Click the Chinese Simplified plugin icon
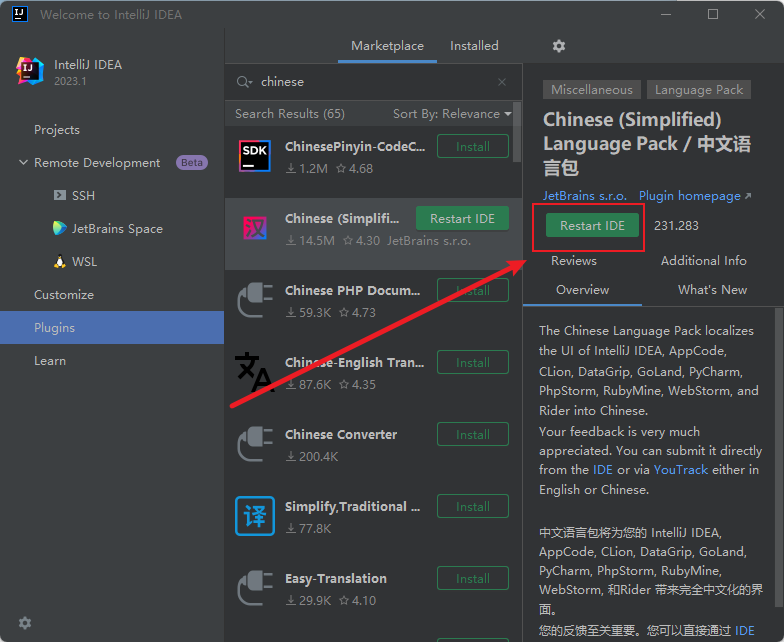This screenshot has height=642, width=784. 255,228
